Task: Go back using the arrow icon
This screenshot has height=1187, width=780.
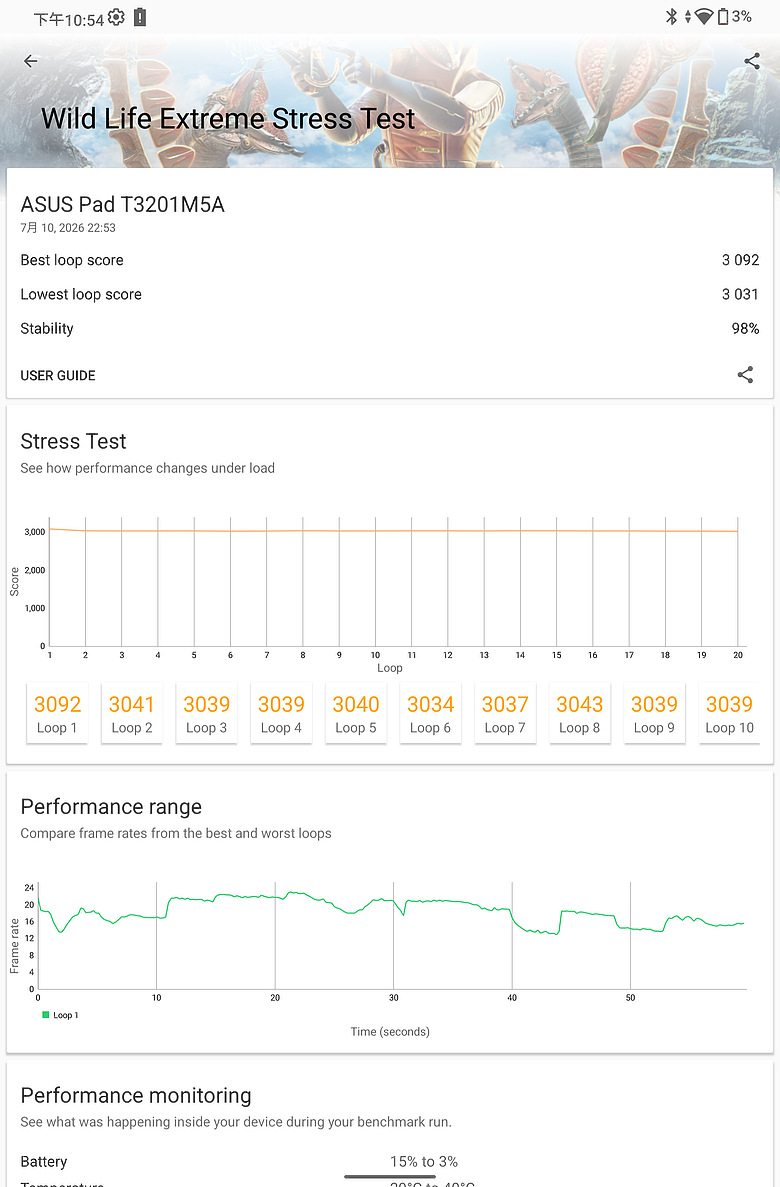Action: [x=30, y=61]
